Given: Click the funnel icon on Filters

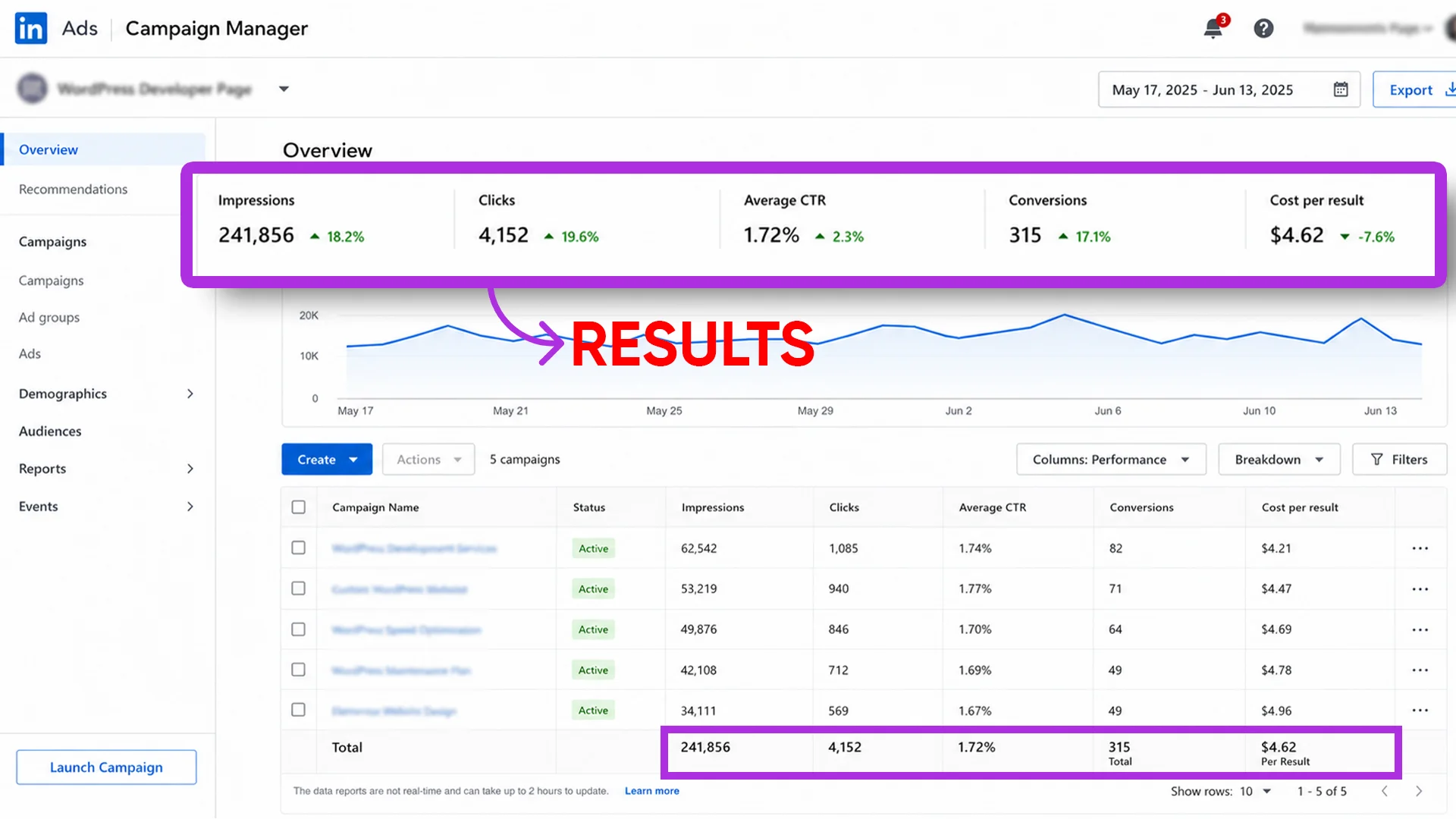Looking at the screenshot, I should click(x=1377, y=460).
